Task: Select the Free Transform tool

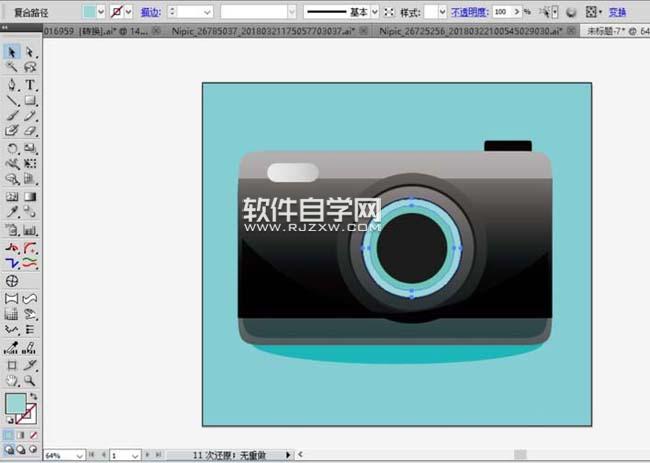Action: (x=29, y=164)
